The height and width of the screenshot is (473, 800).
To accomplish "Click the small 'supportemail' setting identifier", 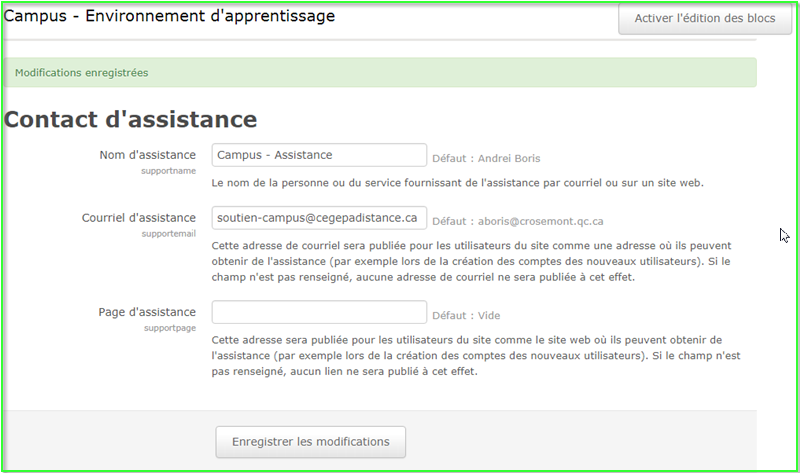I will coord(168,234).
